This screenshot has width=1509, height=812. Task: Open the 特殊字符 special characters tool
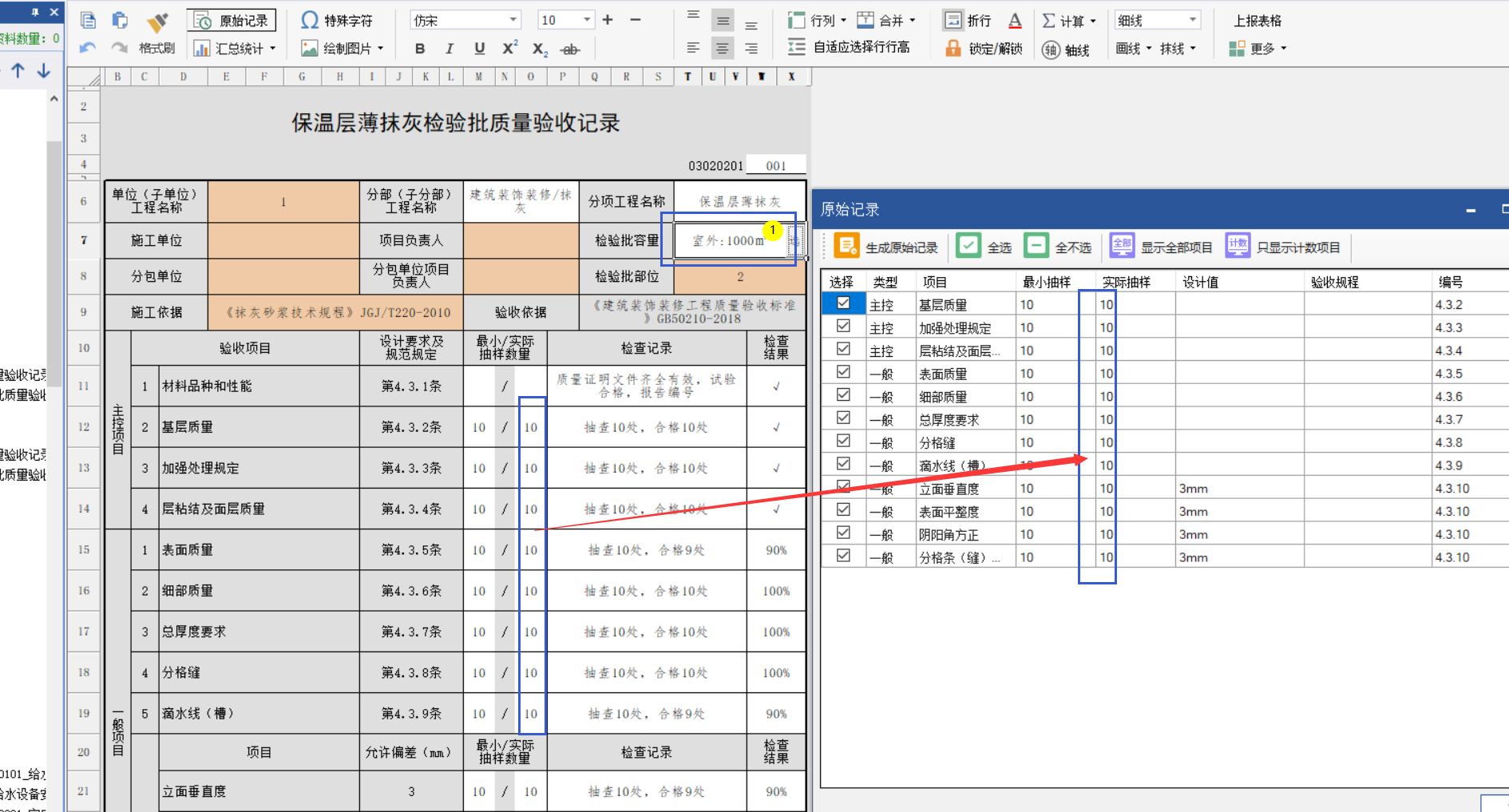336,21
